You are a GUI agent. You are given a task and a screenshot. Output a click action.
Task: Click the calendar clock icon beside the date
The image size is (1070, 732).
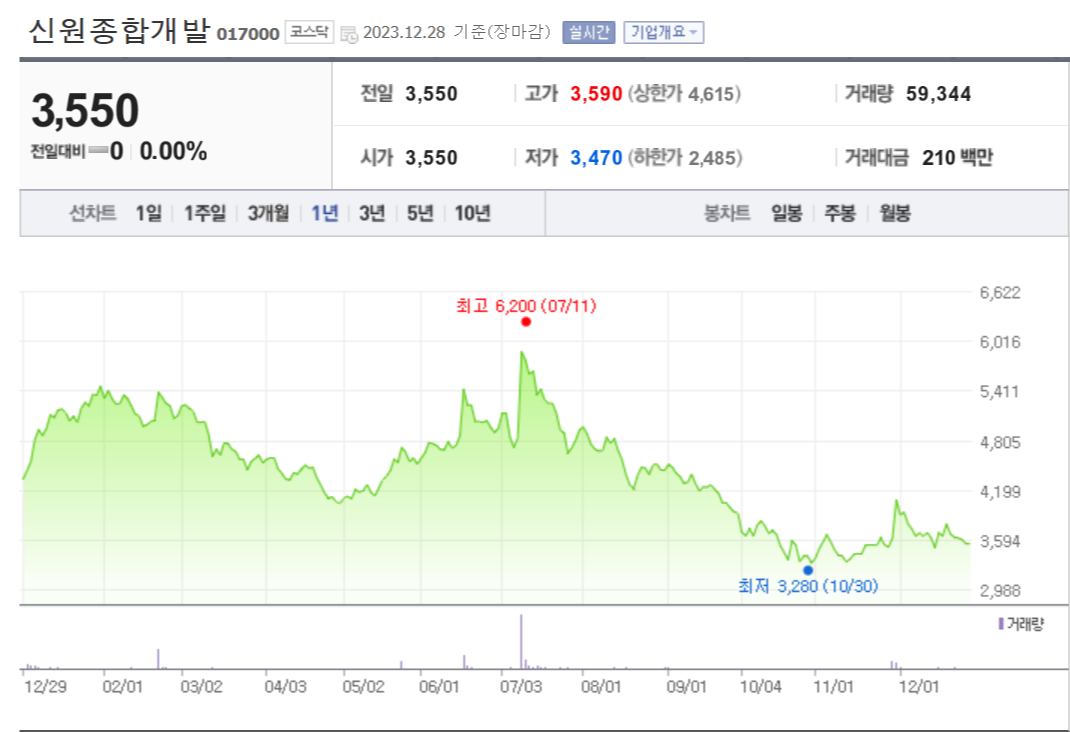point(349,33)
